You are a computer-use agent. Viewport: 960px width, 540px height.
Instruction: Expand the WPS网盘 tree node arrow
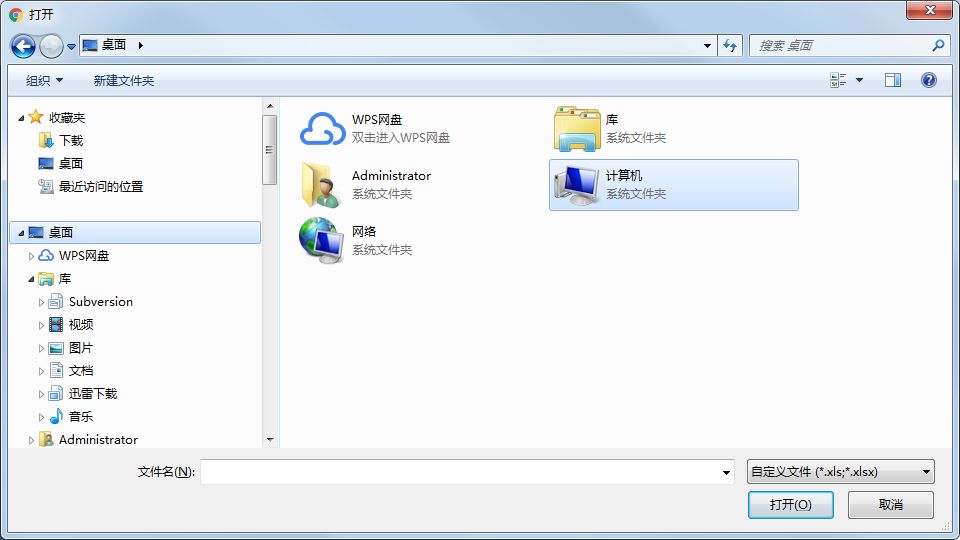coord(31,256)
